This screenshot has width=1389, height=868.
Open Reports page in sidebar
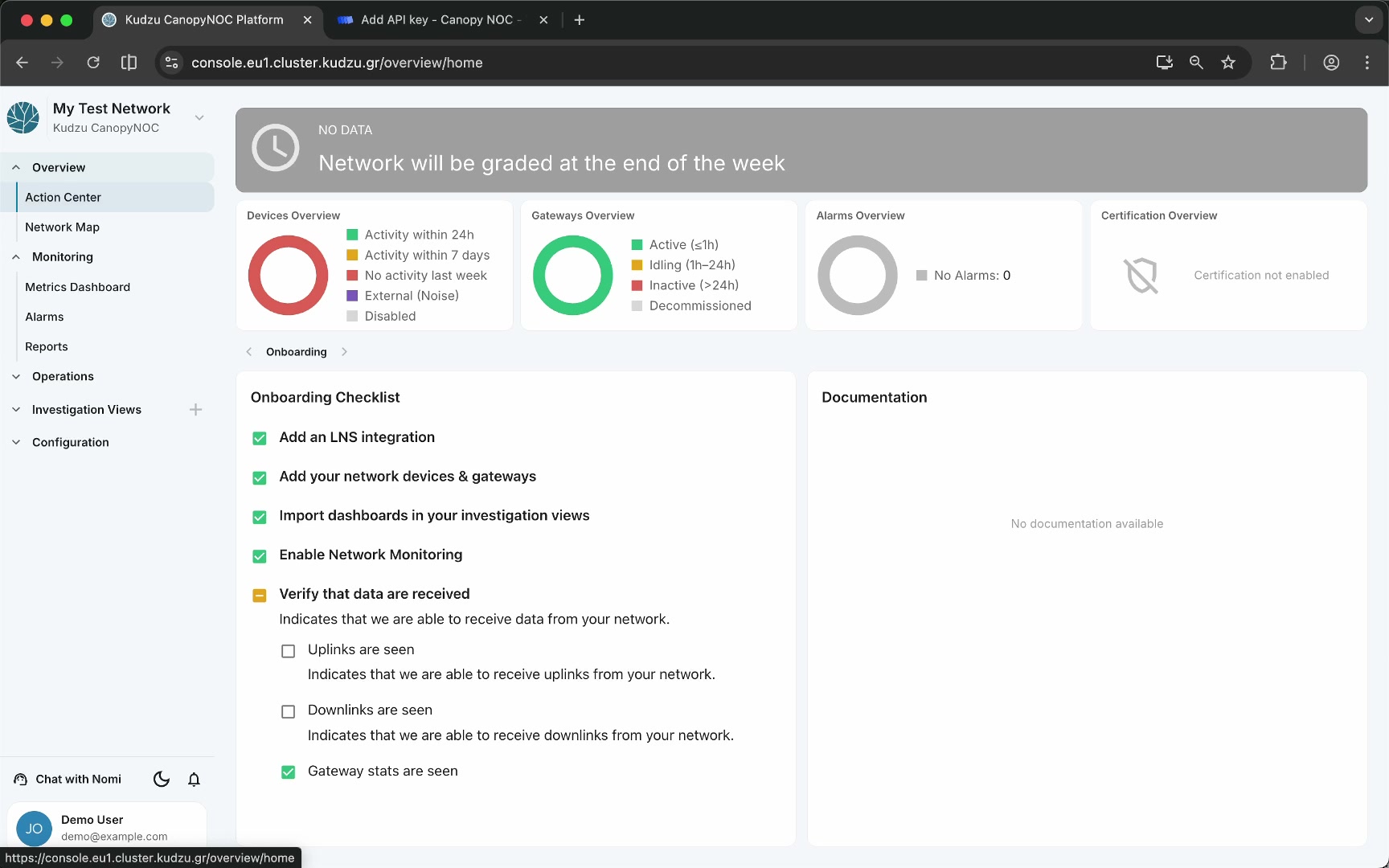pos(115,346)
